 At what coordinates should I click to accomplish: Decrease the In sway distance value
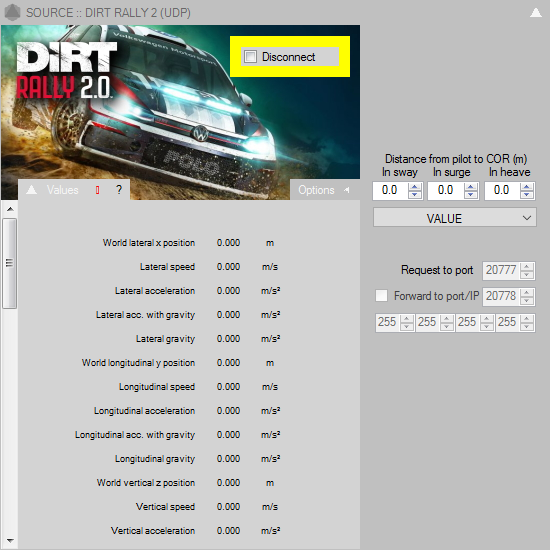point(415,195)
